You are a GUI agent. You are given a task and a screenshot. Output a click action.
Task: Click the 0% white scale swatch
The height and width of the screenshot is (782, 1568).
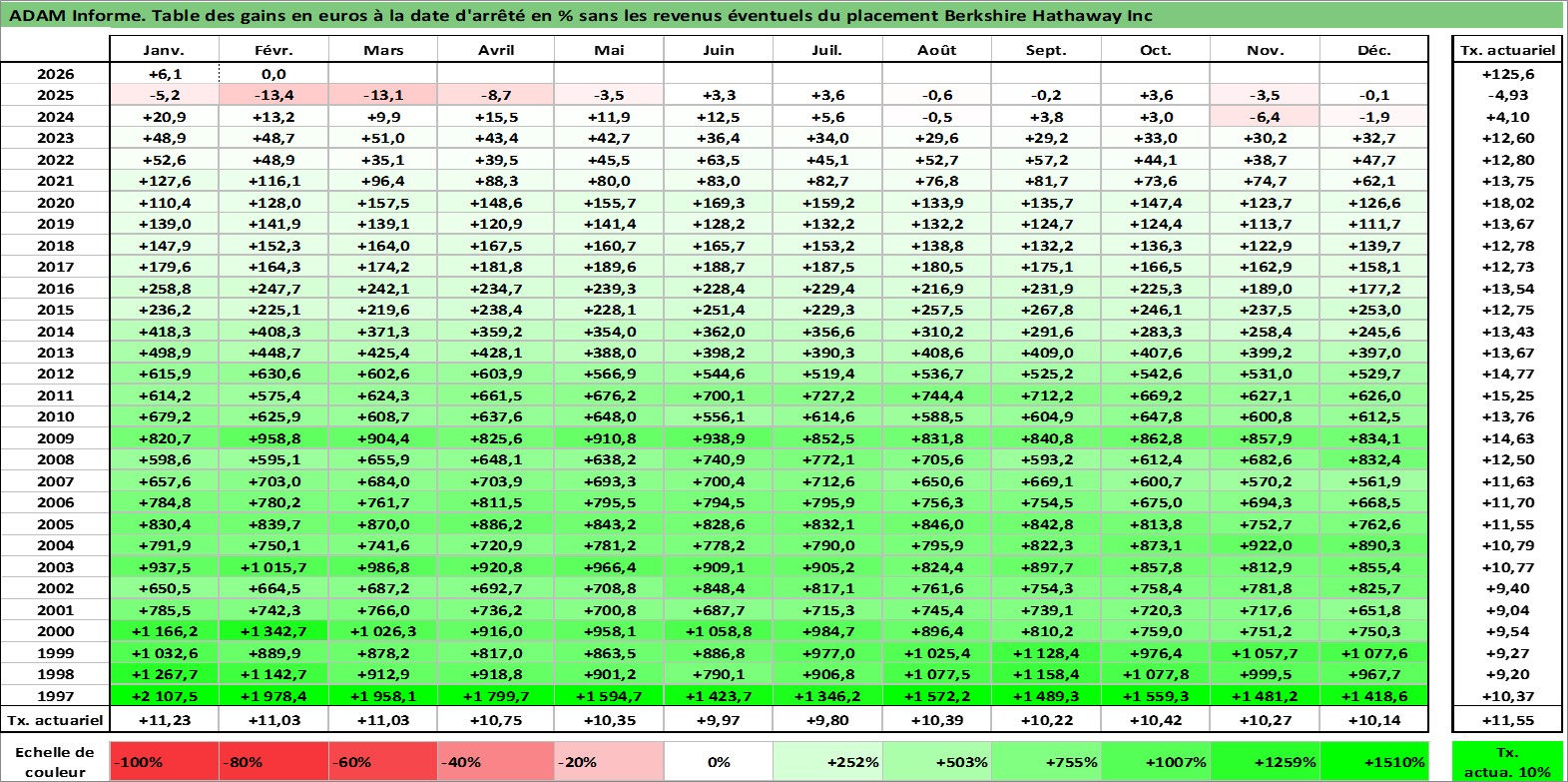pos(719,761)
